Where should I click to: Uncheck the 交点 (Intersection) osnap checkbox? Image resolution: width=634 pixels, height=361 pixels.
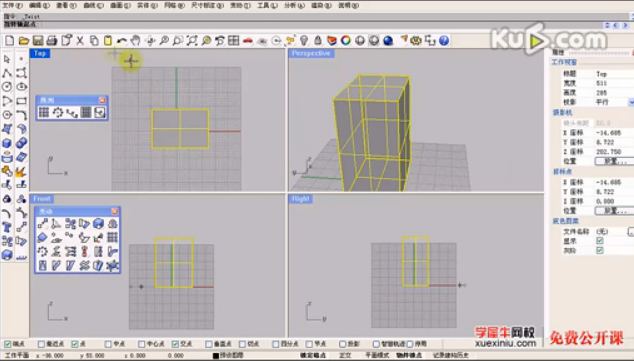point(175,344)
